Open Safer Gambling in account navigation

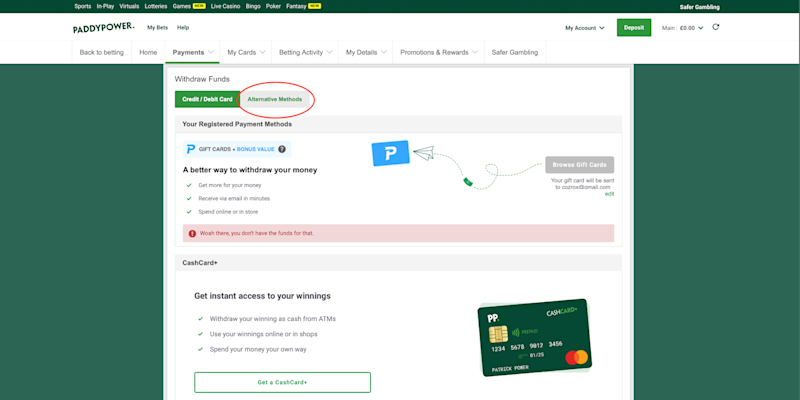(515, 52)
